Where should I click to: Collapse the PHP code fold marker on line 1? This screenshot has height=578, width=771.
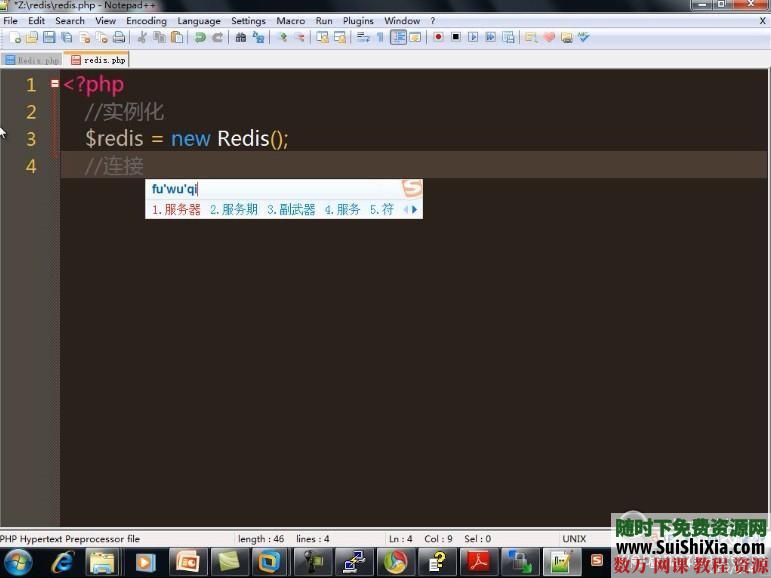tap(55, 85)
